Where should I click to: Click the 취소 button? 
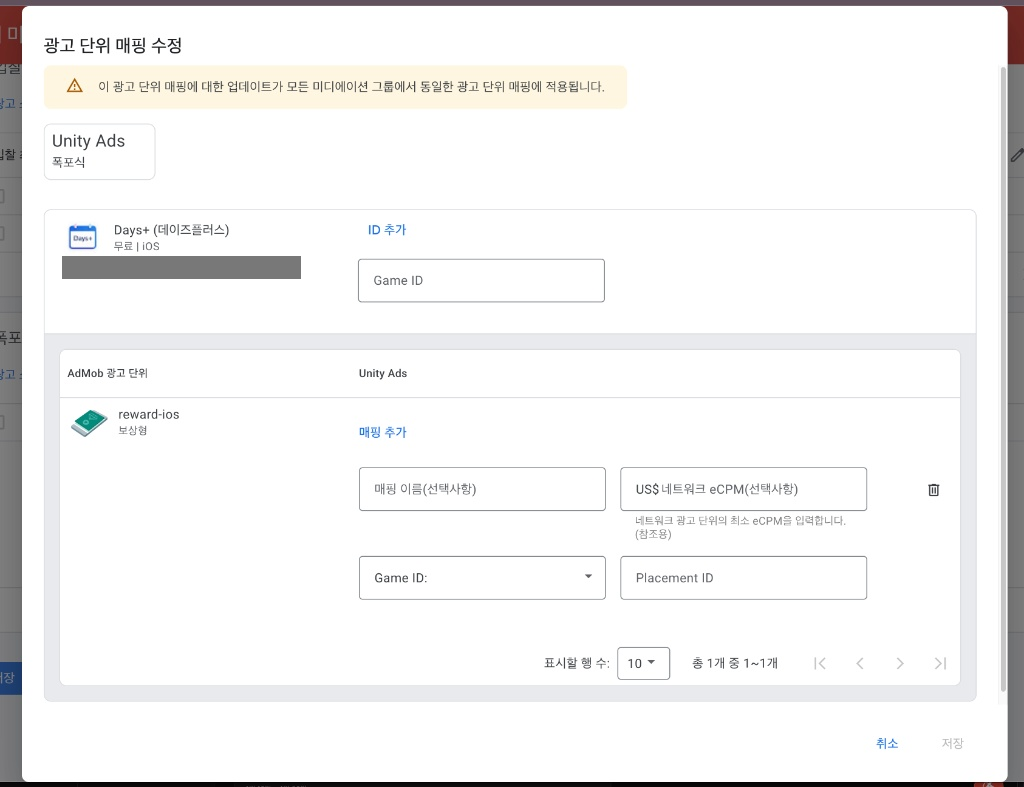(887, 743)
